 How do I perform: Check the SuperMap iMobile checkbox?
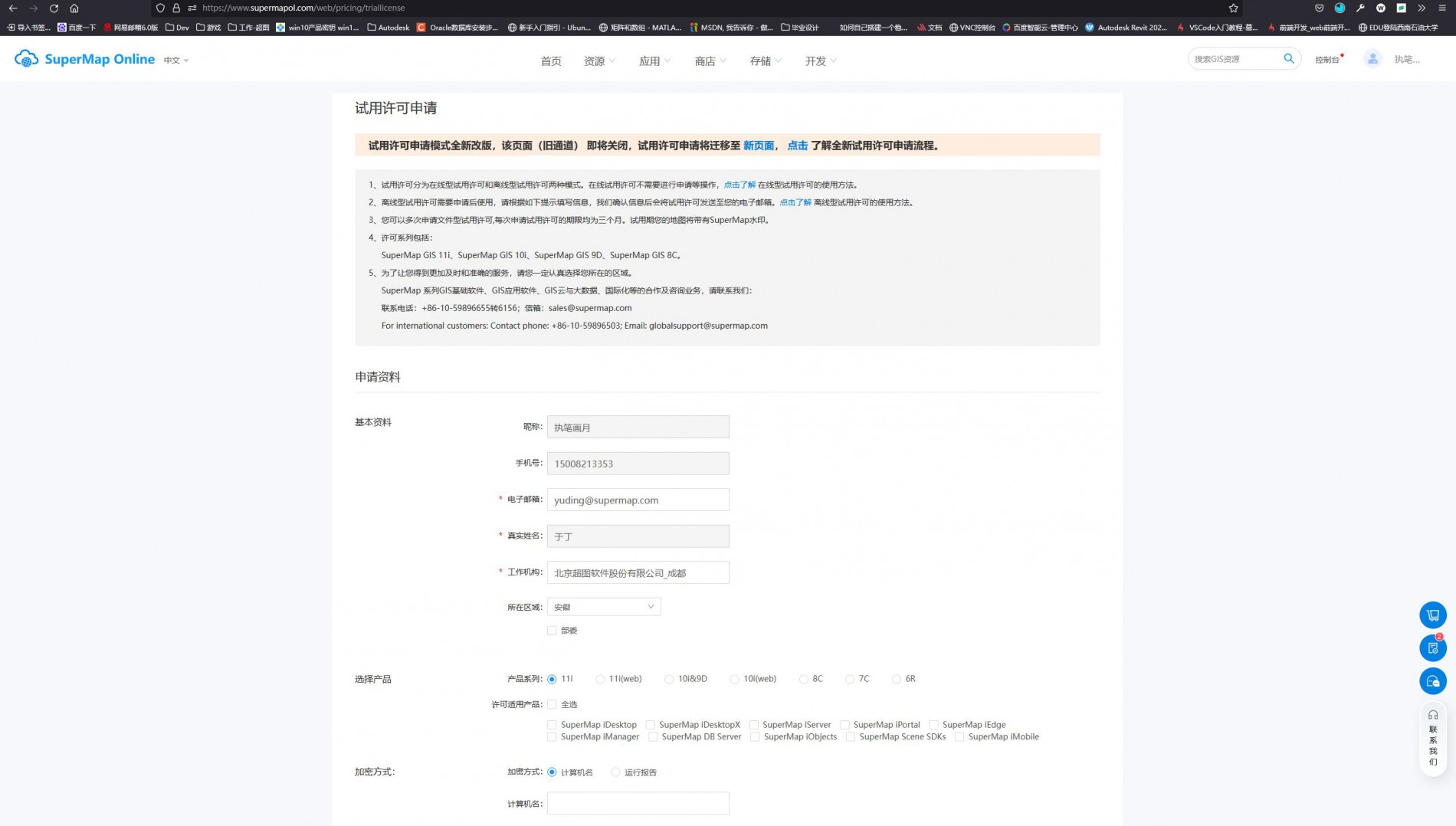pyautogui.click(x=959, y=737)
